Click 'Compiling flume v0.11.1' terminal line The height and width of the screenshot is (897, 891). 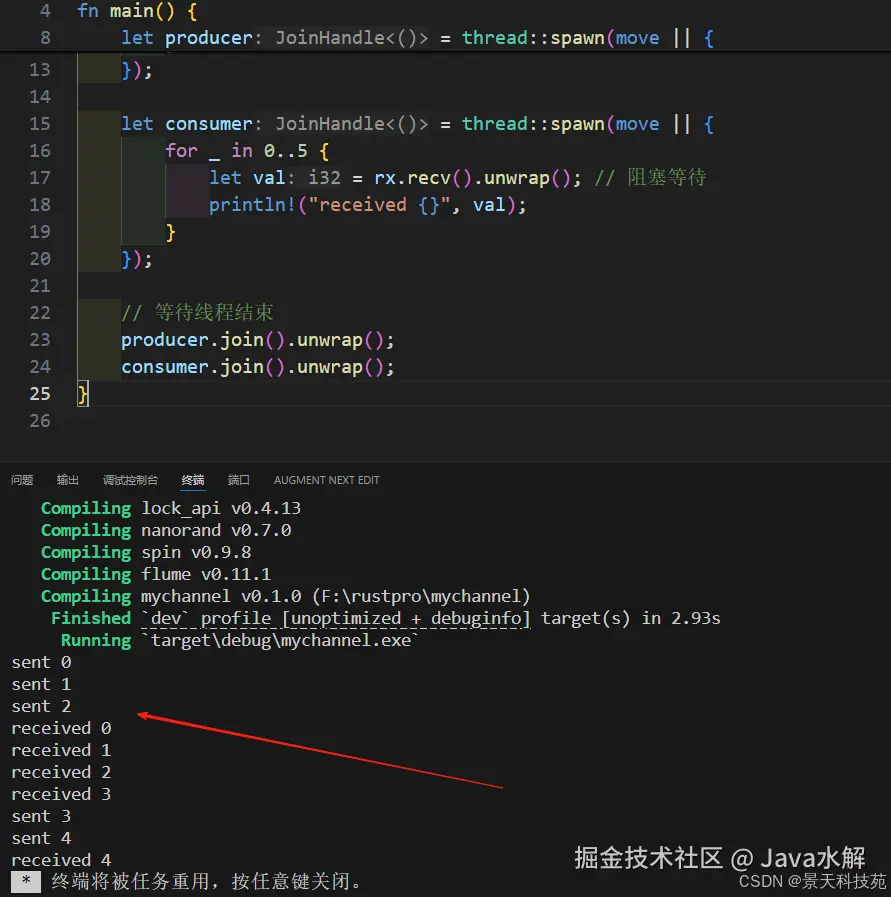click(x=156, y=574)
